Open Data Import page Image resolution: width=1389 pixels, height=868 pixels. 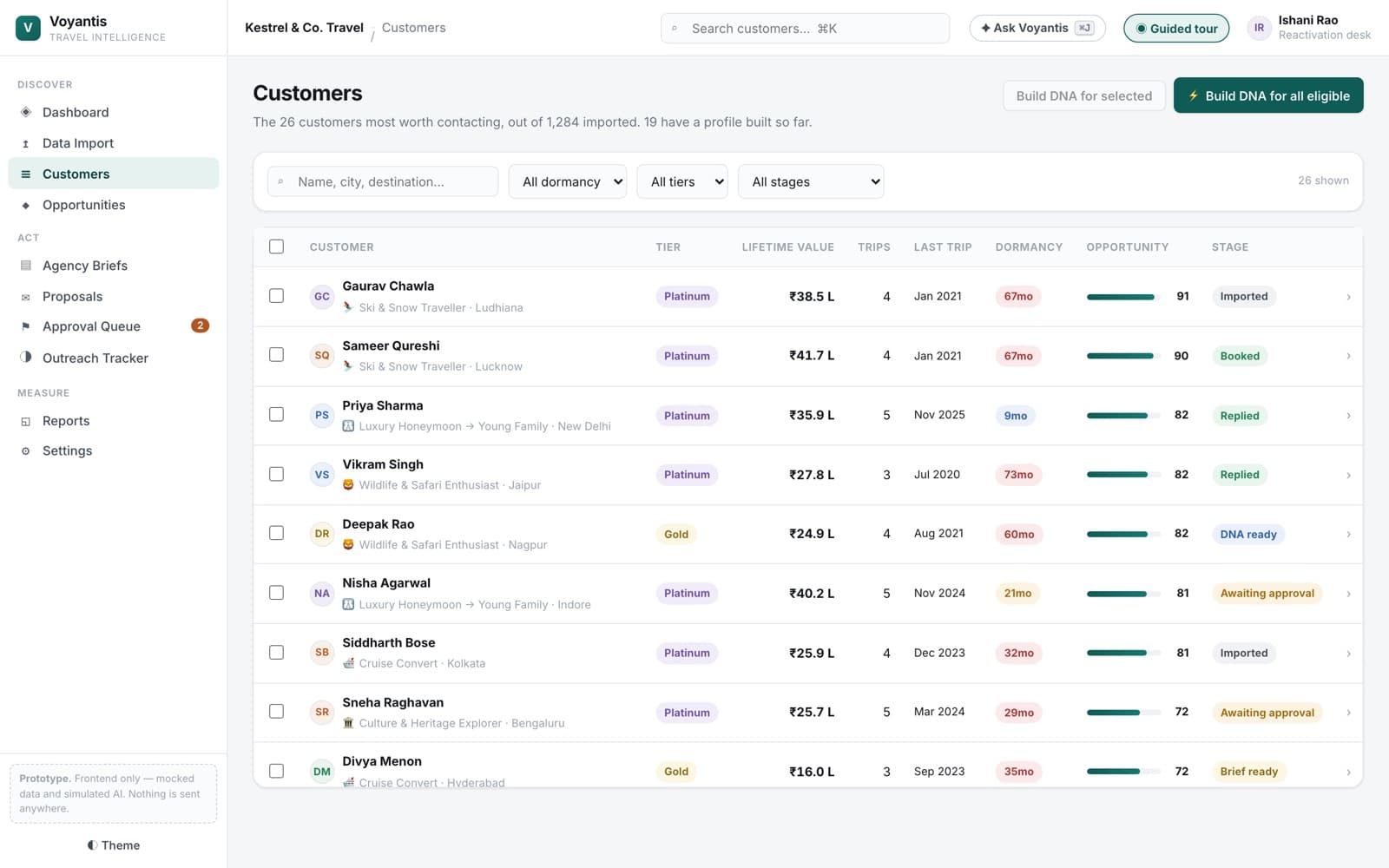(113, 143)
